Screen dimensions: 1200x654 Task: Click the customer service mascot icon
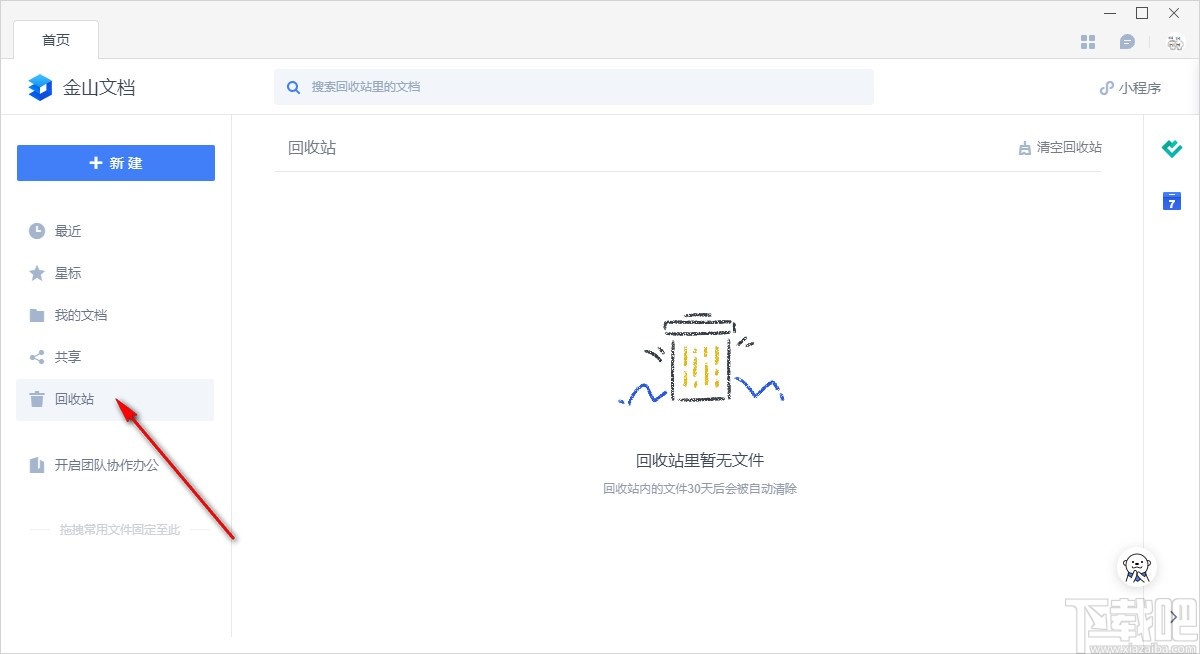pos(1136,568)
